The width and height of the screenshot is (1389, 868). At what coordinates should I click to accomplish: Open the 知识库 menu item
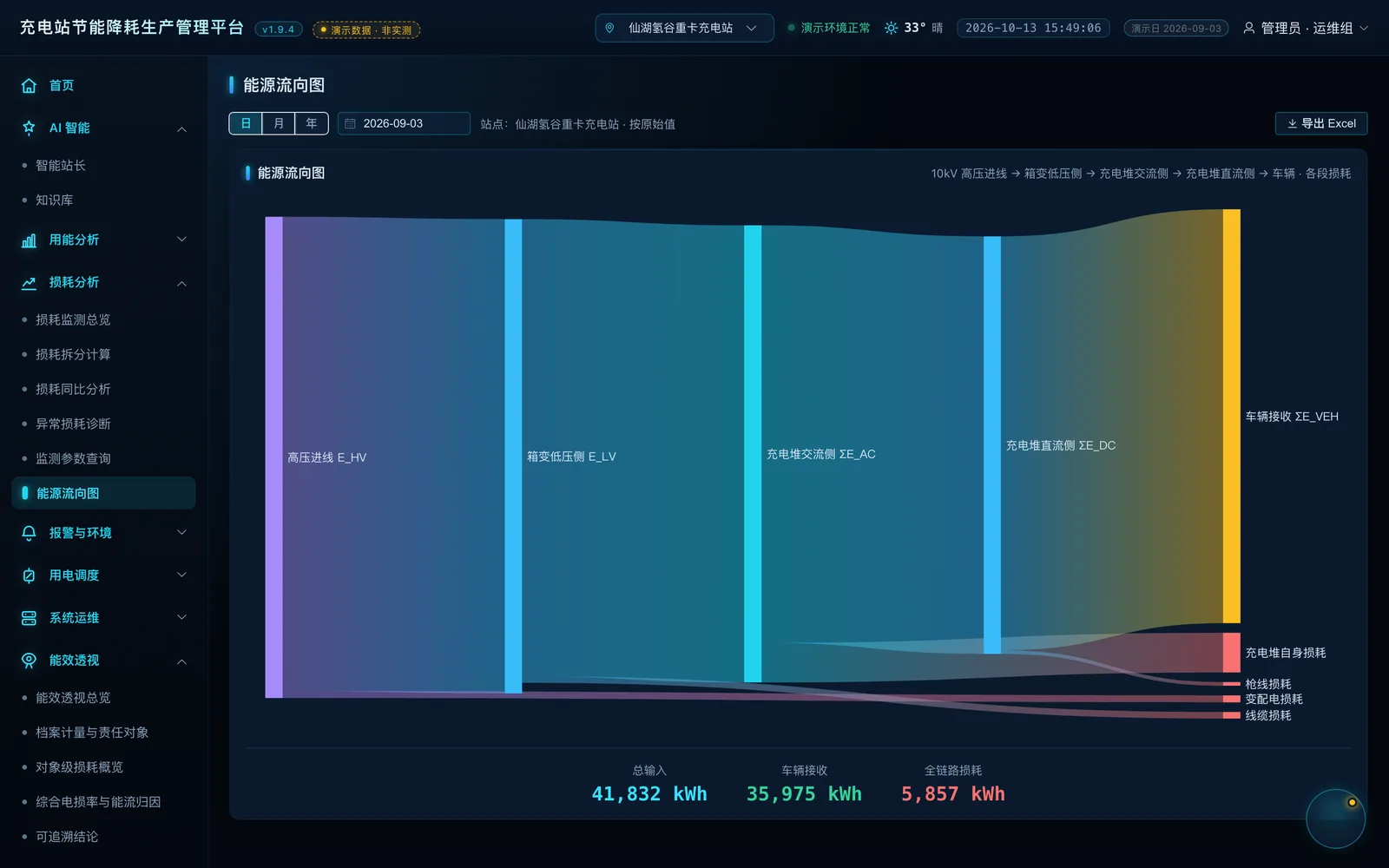click(x=103, y=200)
